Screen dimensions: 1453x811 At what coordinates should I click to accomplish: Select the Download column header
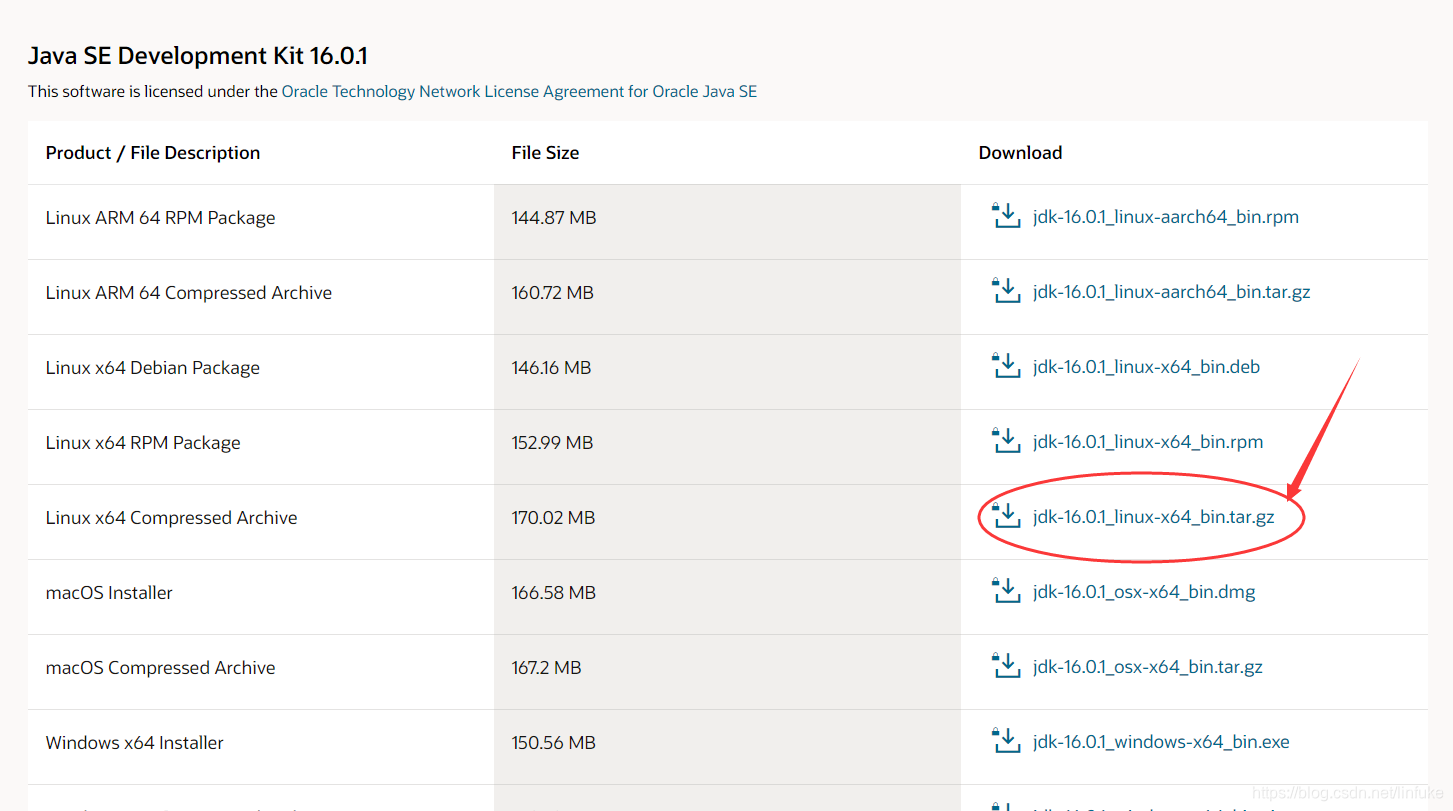point(1020,153)
